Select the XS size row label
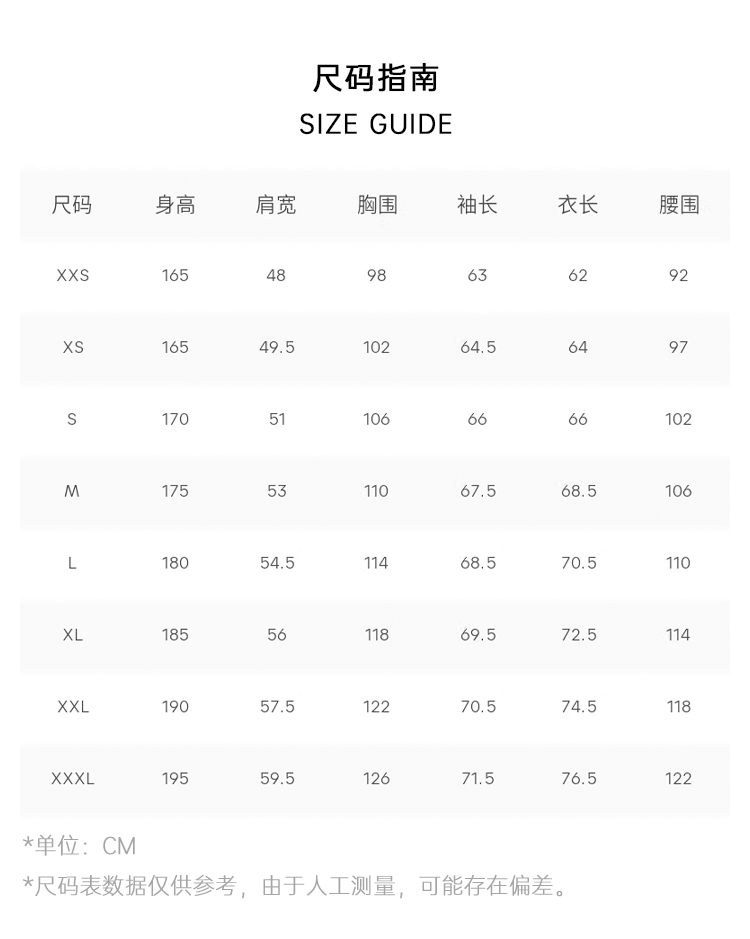Image resolution: width=750 pixels, height=939 pixels. [x=72, y=347]
